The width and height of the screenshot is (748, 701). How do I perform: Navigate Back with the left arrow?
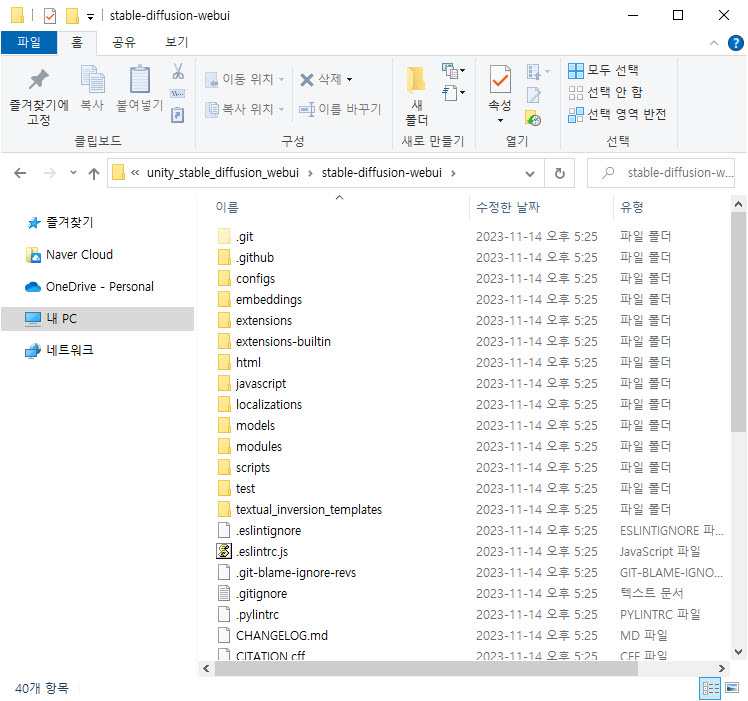(20, 173)
